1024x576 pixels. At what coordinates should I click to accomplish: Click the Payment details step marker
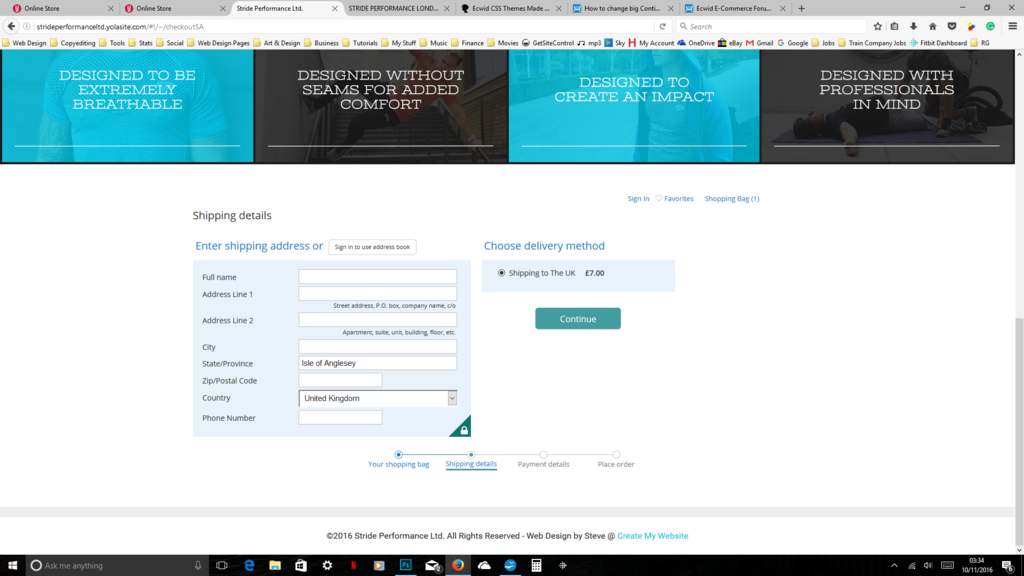click(543, 455)
